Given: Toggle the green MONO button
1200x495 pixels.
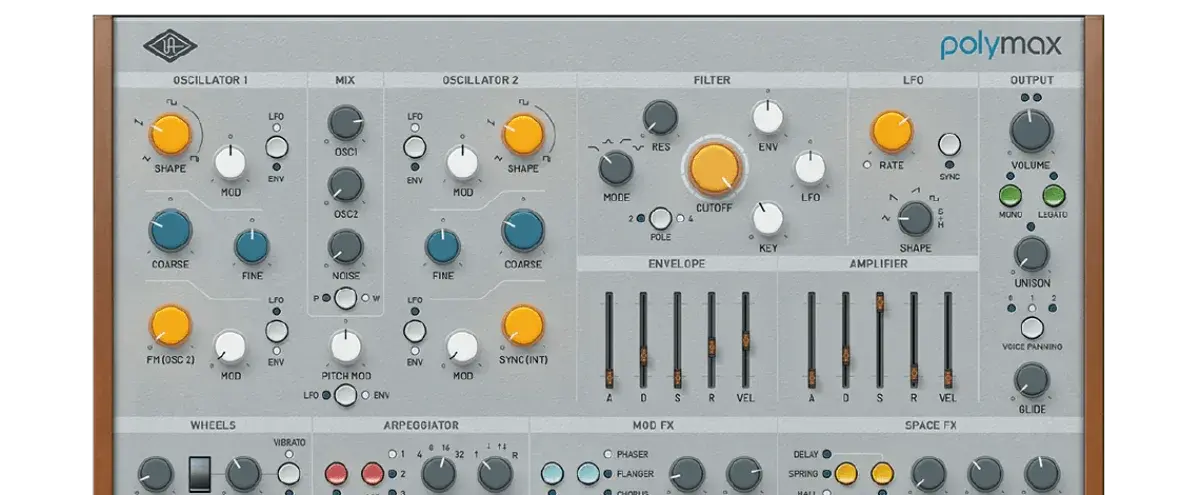Looking at the screenshot, I should click(x=1010, y=195).
